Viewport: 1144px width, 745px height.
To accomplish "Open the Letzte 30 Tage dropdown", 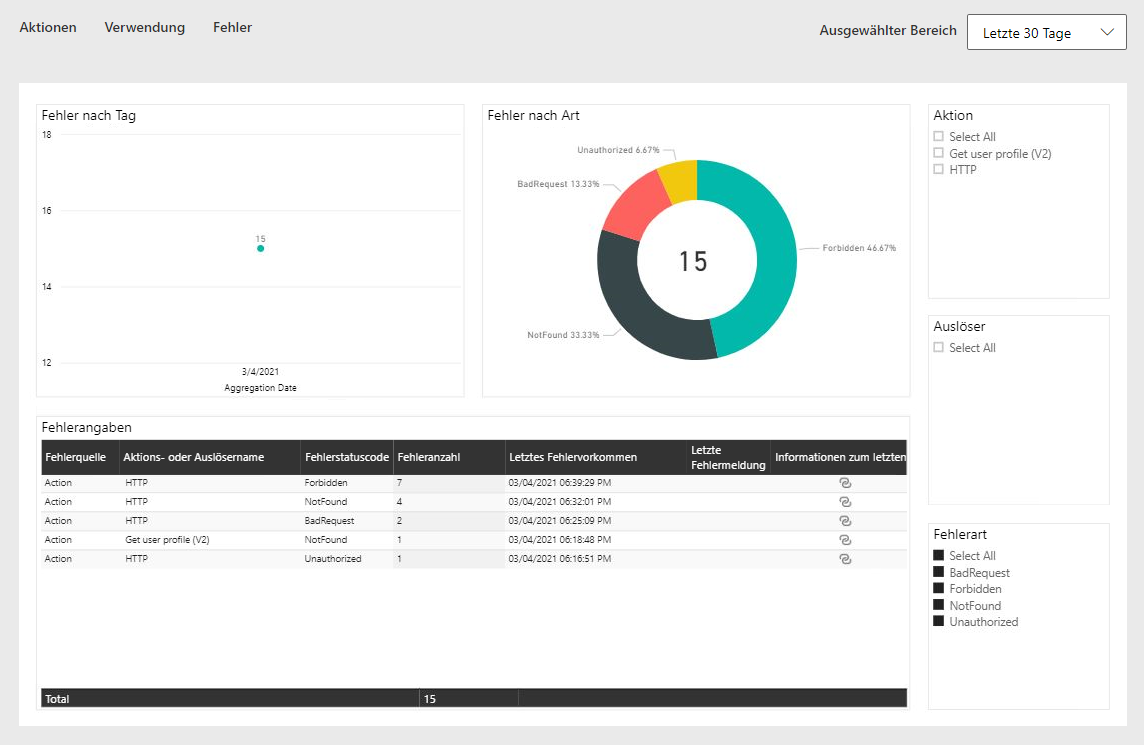I will 1046,33.
